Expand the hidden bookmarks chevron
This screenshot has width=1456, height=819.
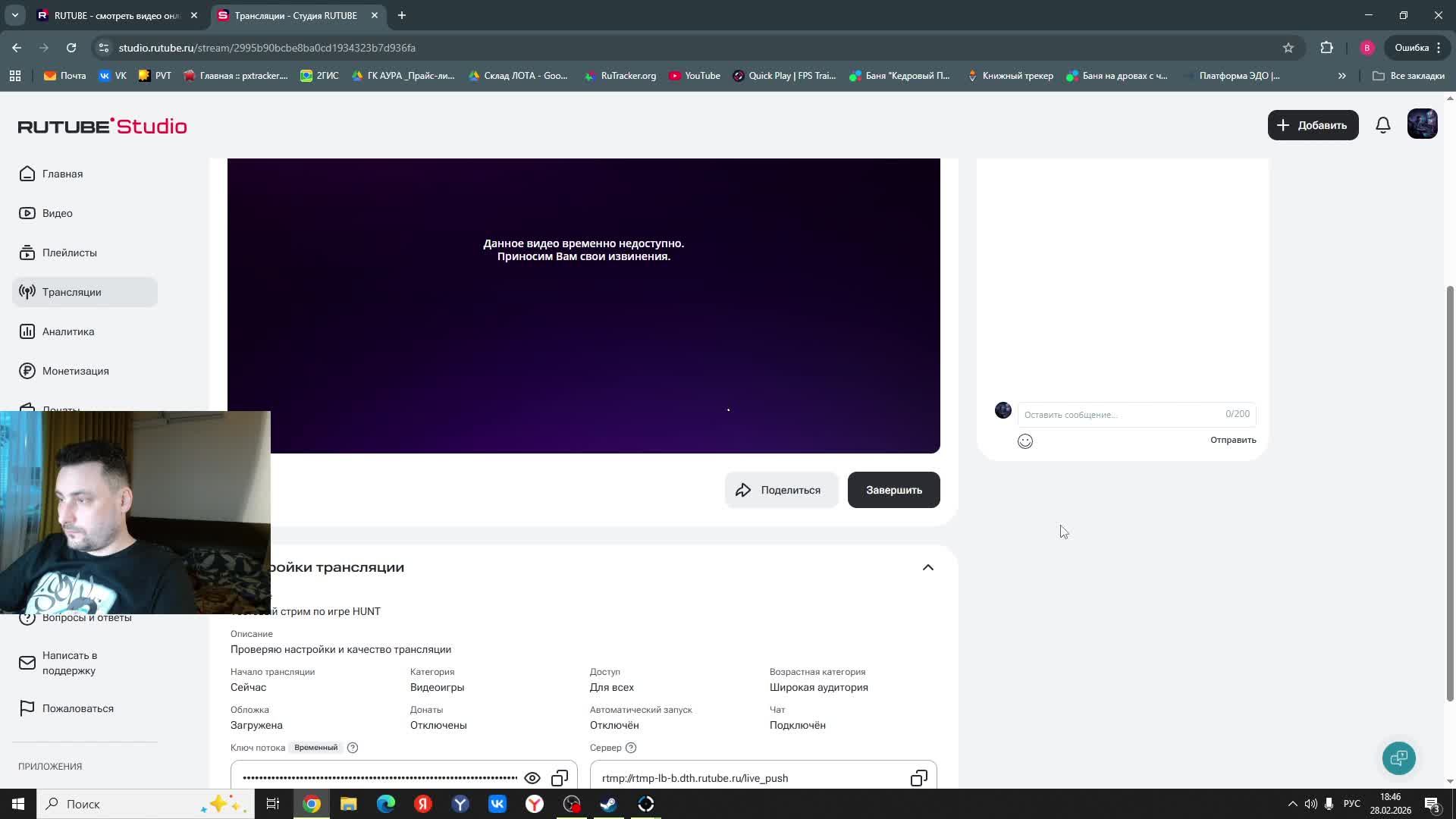pos(1341,76)
